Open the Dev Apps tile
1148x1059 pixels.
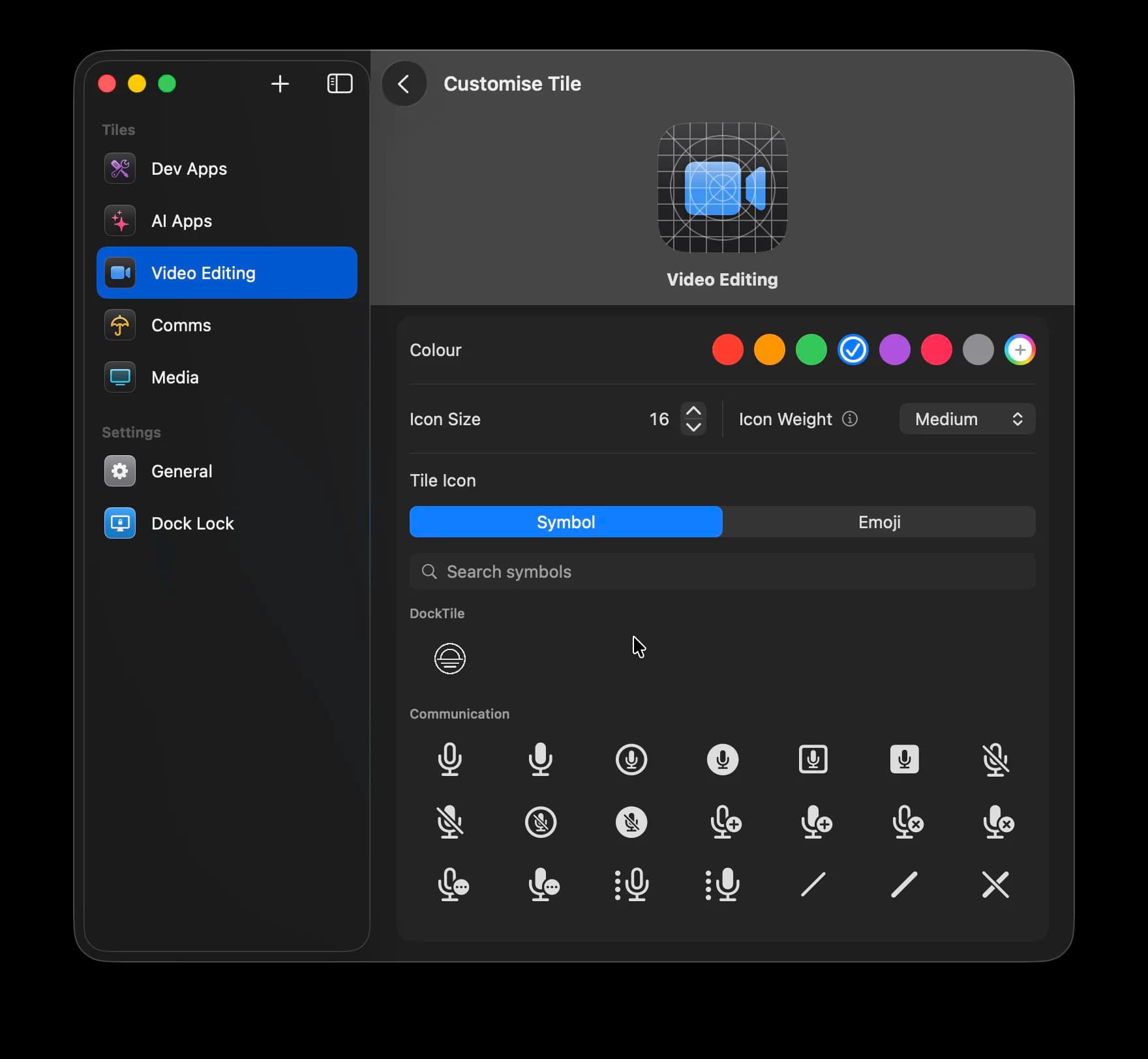[227, 168]
